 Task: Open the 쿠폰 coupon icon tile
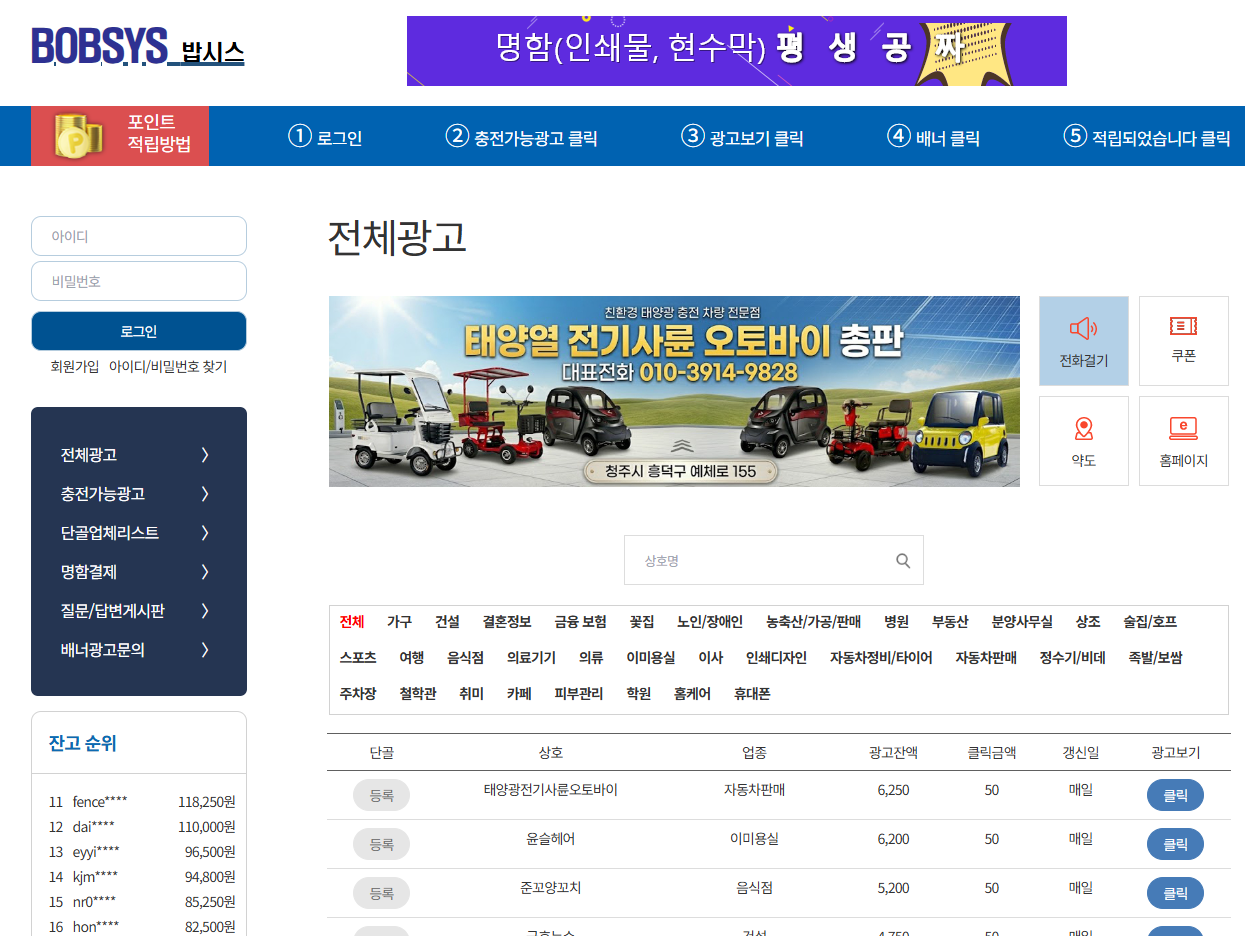[1184, 341]
